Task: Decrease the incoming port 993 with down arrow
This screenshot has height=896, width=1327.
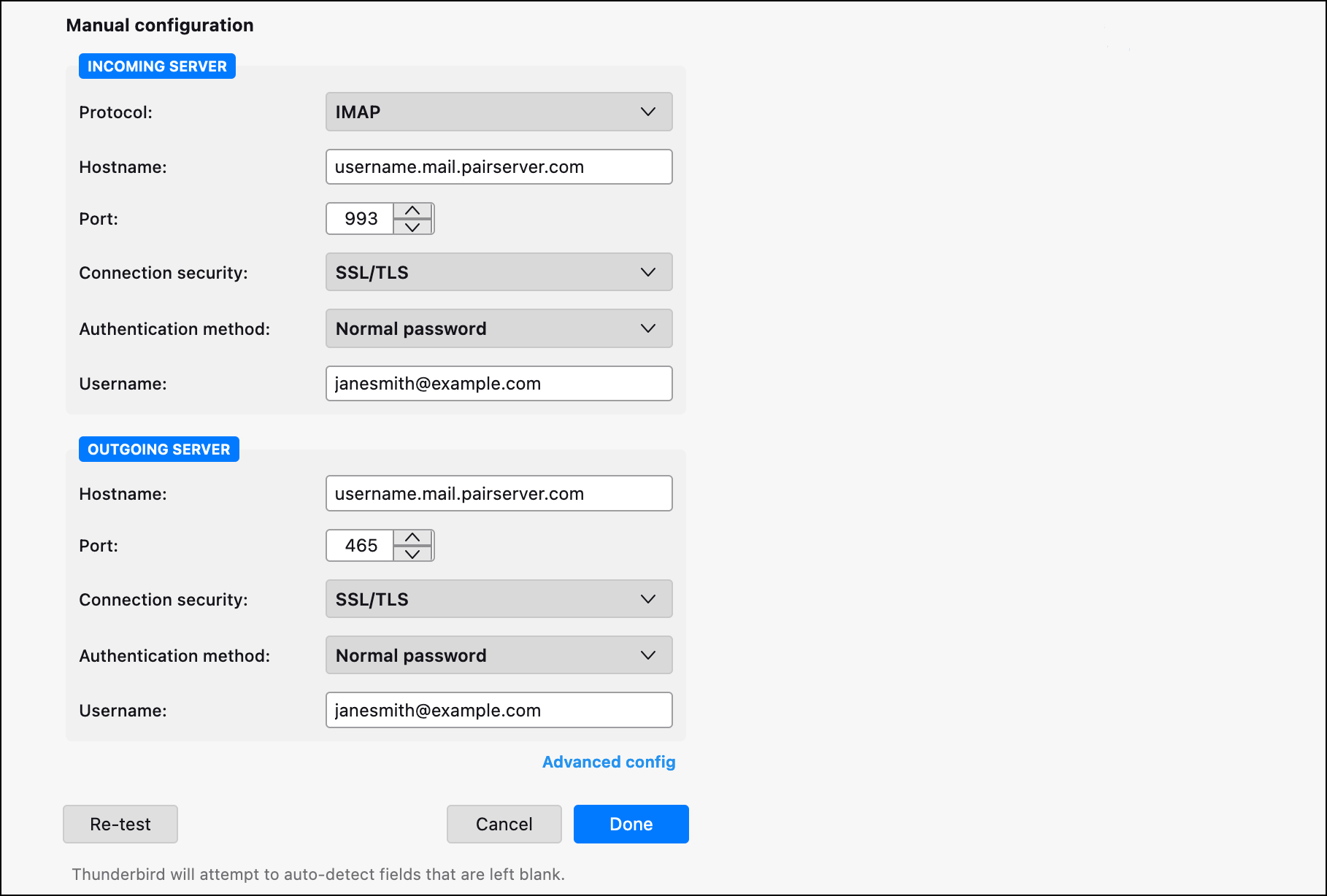Action: pos(412,227)
